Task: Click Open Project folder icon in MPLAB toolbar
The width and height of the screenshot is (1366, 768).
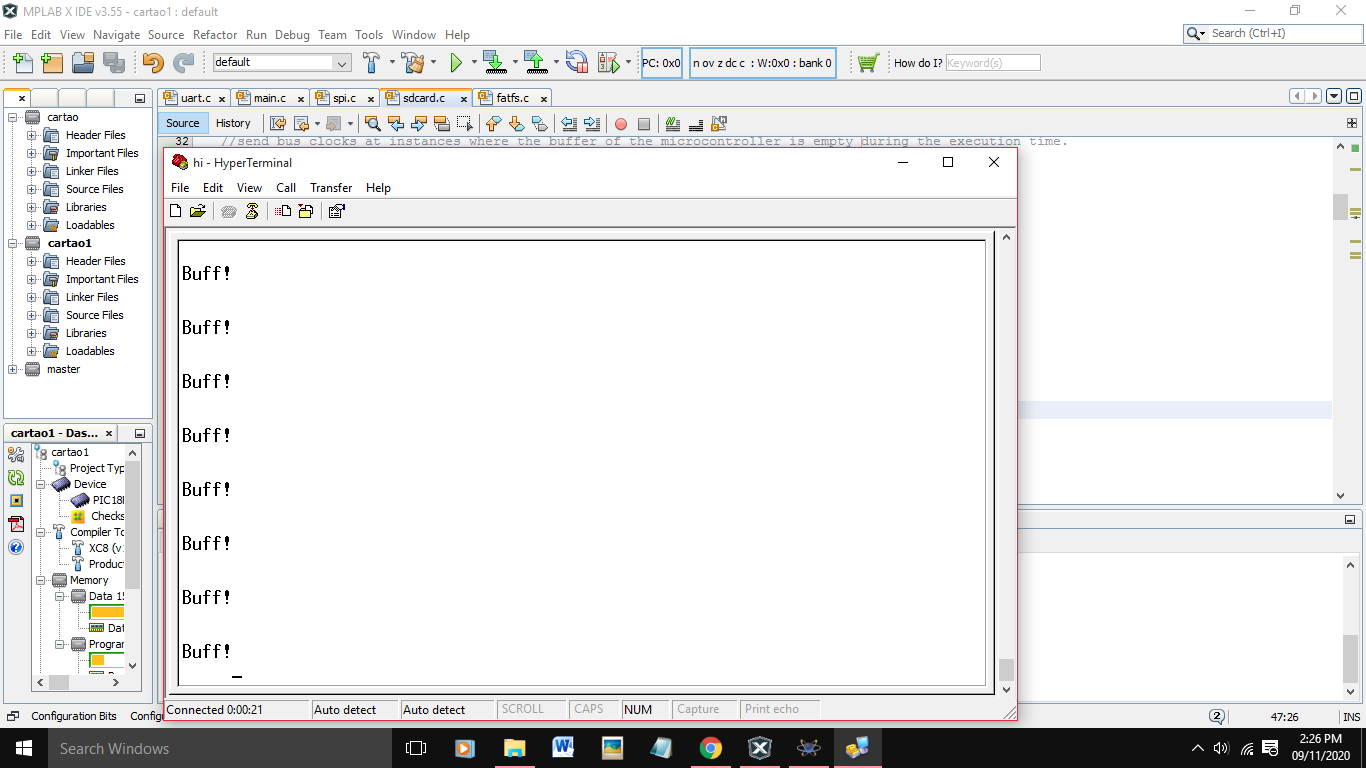Action: (83, 62)
